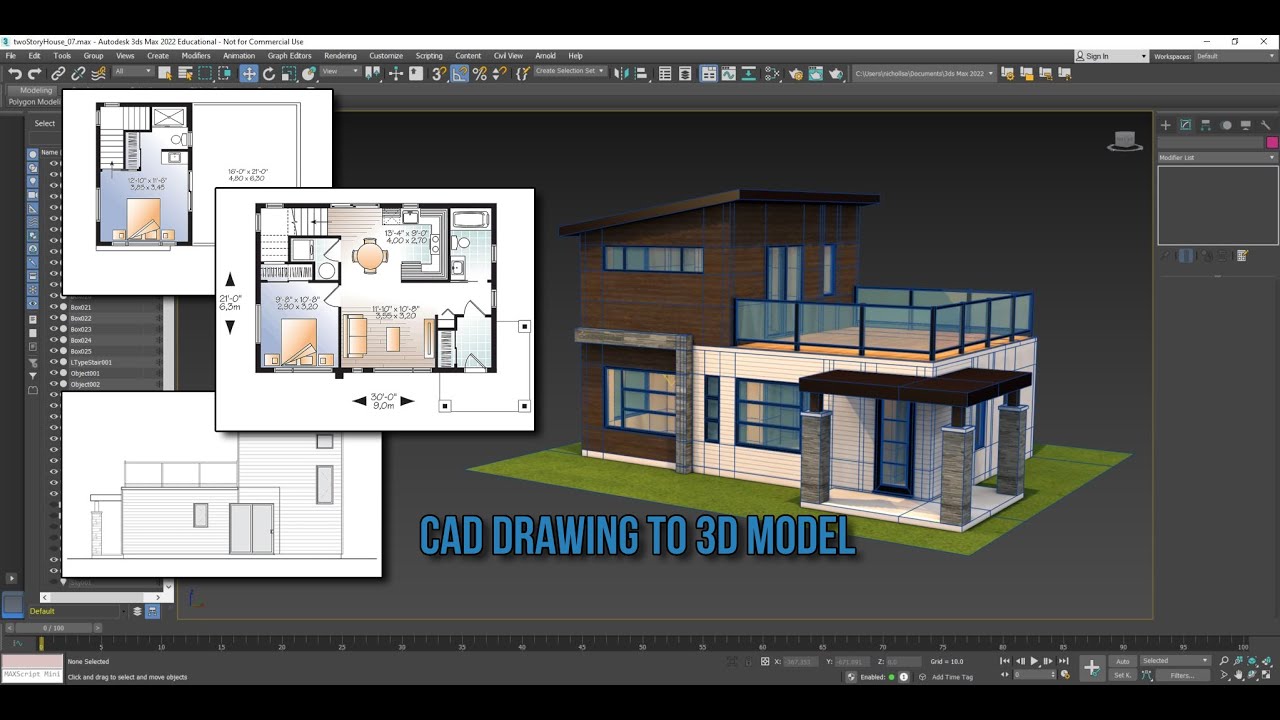The width and height of the screenshot is (1280, 720).
Task: Click the Auto key button
Action: [x=1123, y=661]
